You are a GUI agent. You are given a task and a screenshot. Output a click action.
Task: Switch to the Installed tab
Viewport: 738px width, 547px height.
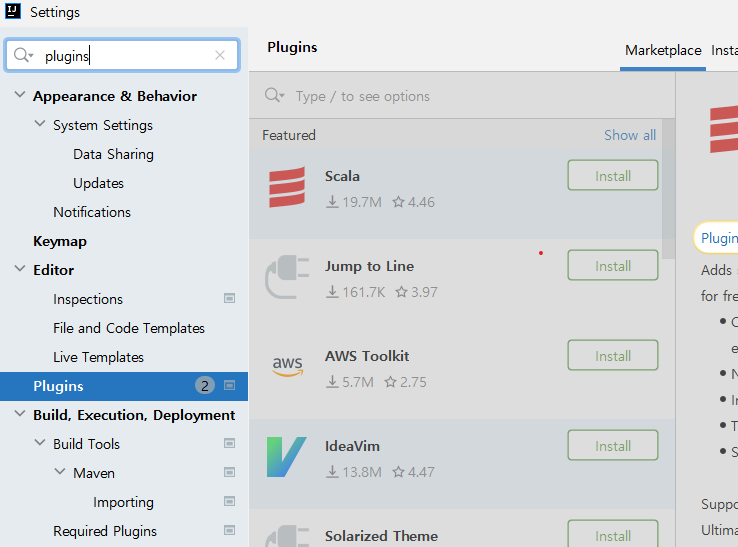[x=724, y=50]
